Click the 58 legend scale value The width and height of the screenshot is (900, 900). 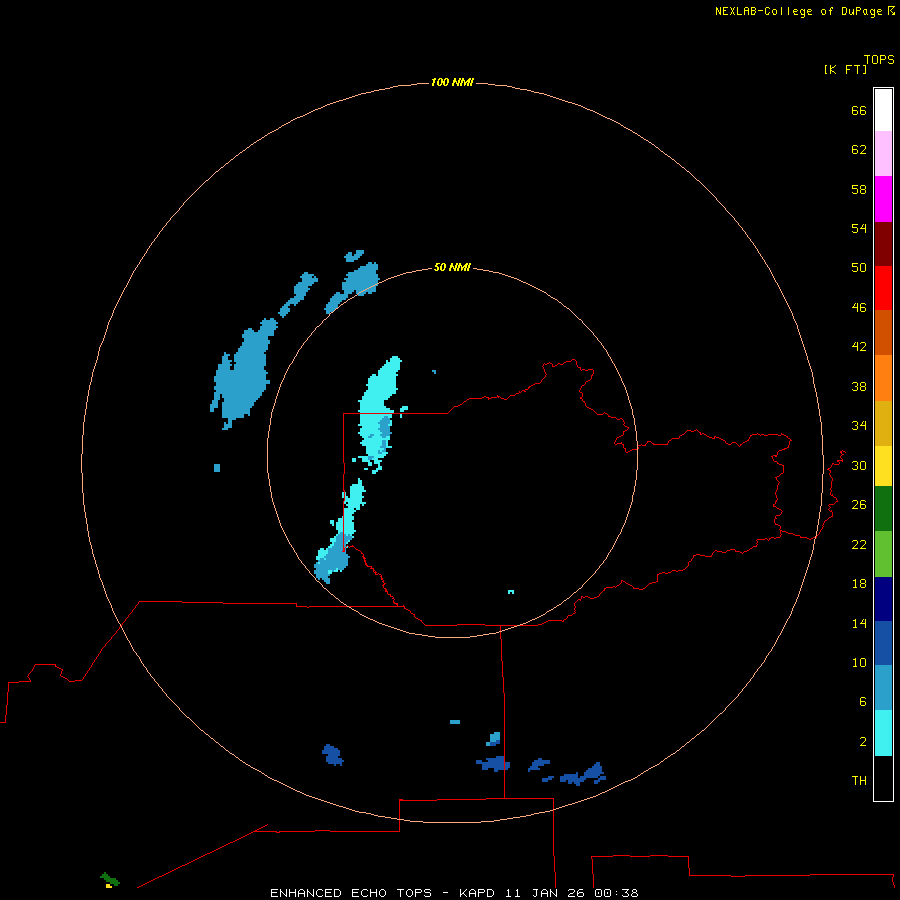click(859, 189)
